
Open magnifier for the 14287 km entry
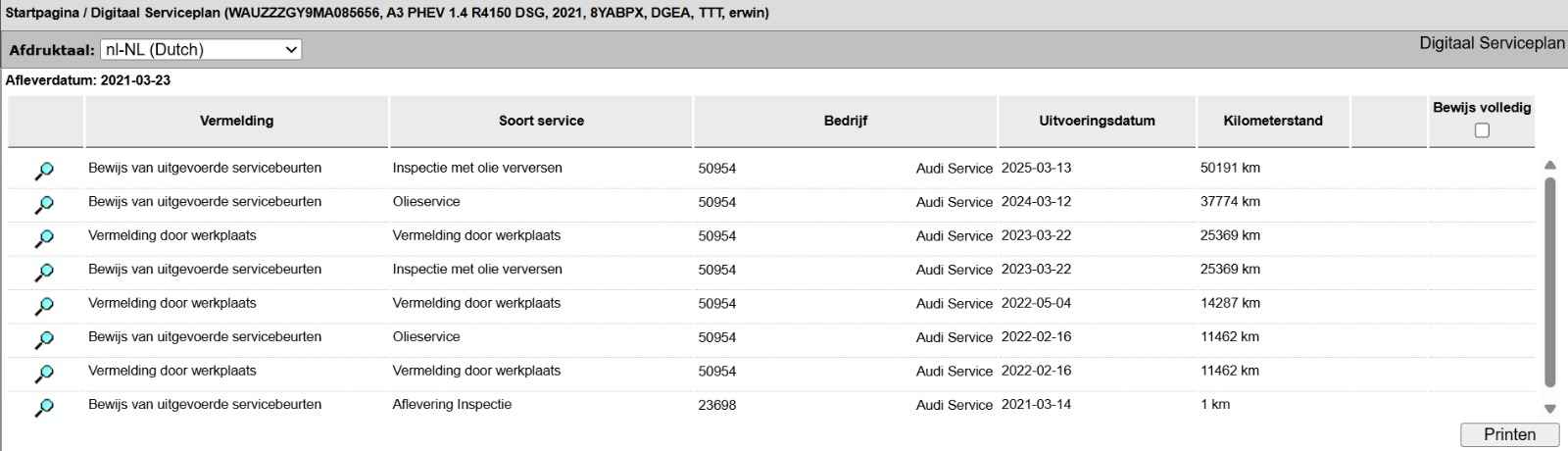click(x=44, y=306)
